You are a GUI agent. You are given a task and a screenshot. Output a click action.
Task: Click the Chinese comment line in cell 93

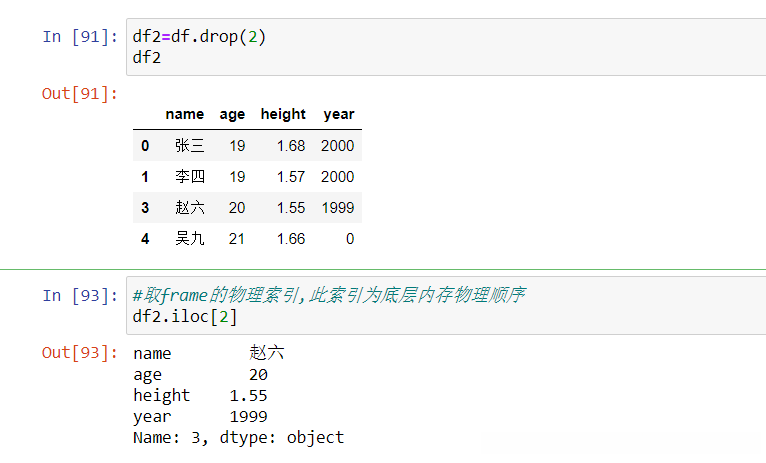330,296
